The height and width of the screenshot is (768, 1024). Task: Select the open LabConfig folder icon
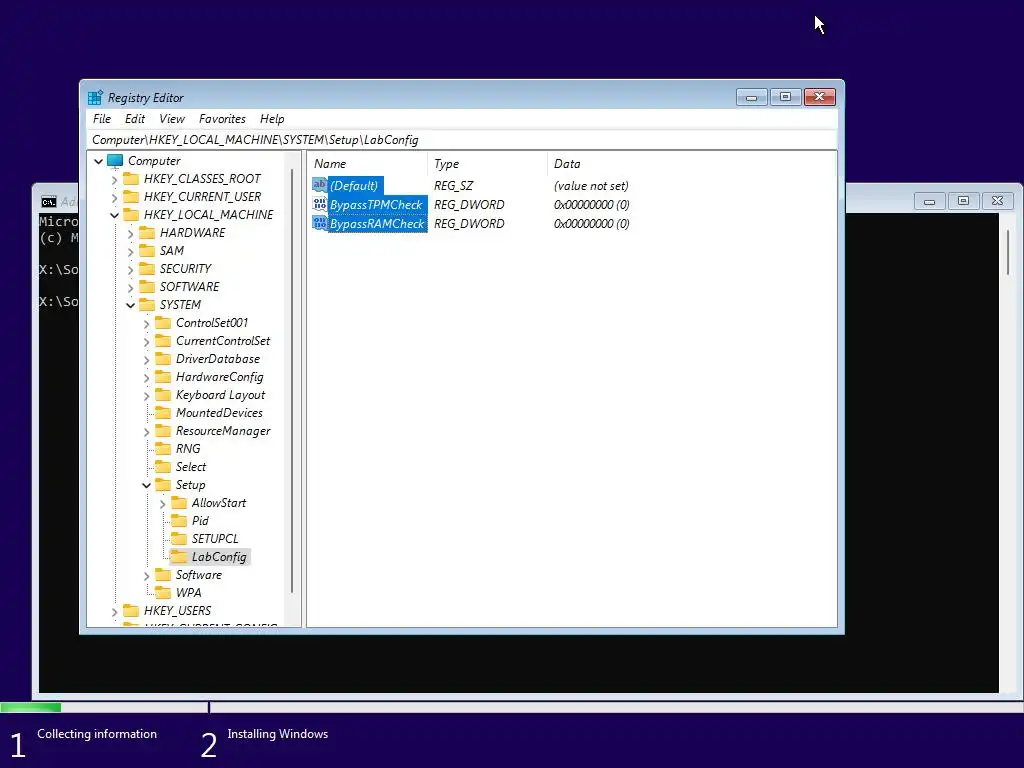pos(178,557)
